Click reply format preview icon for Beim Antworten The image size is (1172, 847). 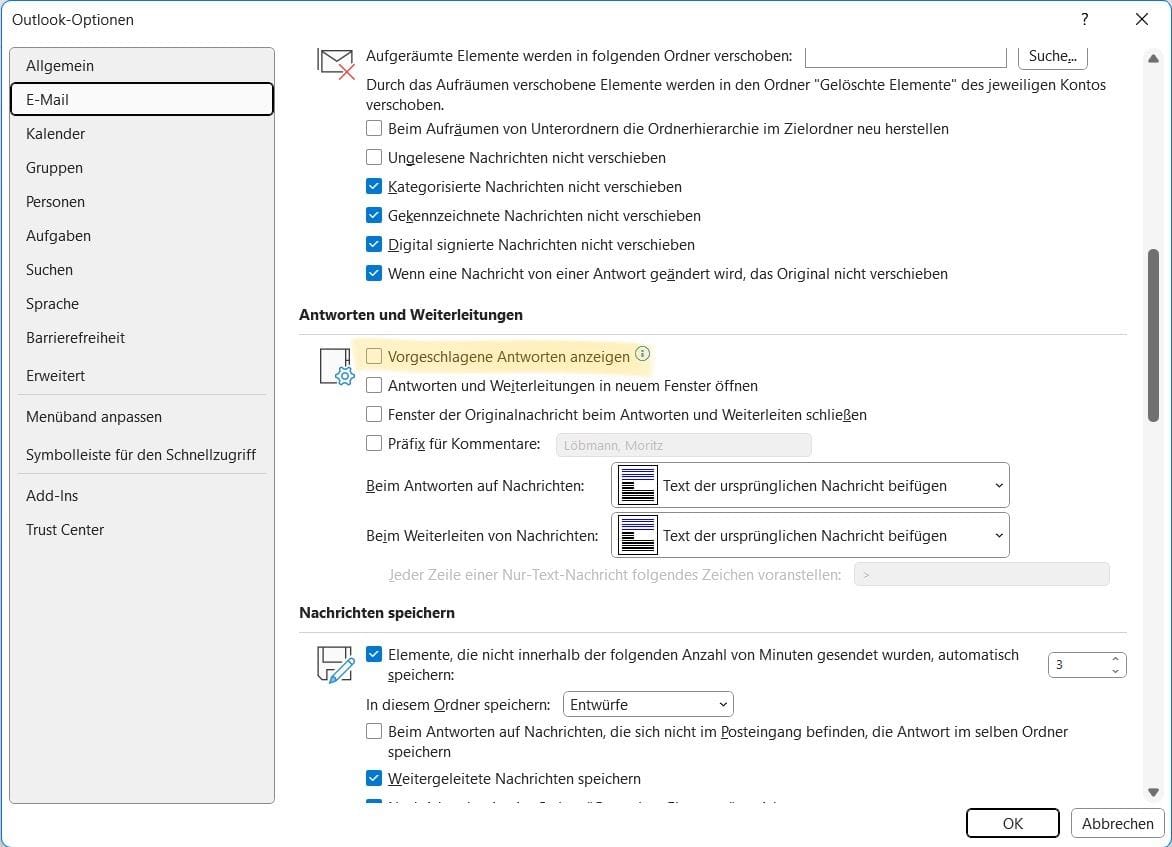click(x=638, y=485)
